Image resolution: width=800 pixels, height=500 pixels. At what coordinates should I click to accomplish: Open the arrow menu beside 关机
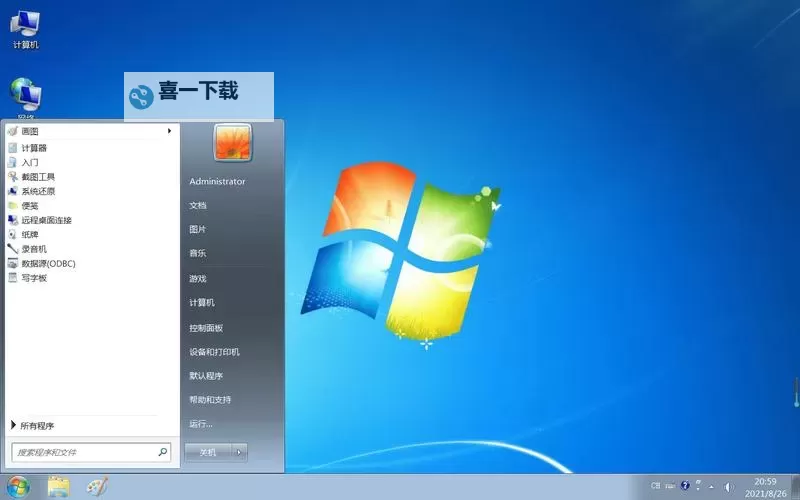click(239, 452)
